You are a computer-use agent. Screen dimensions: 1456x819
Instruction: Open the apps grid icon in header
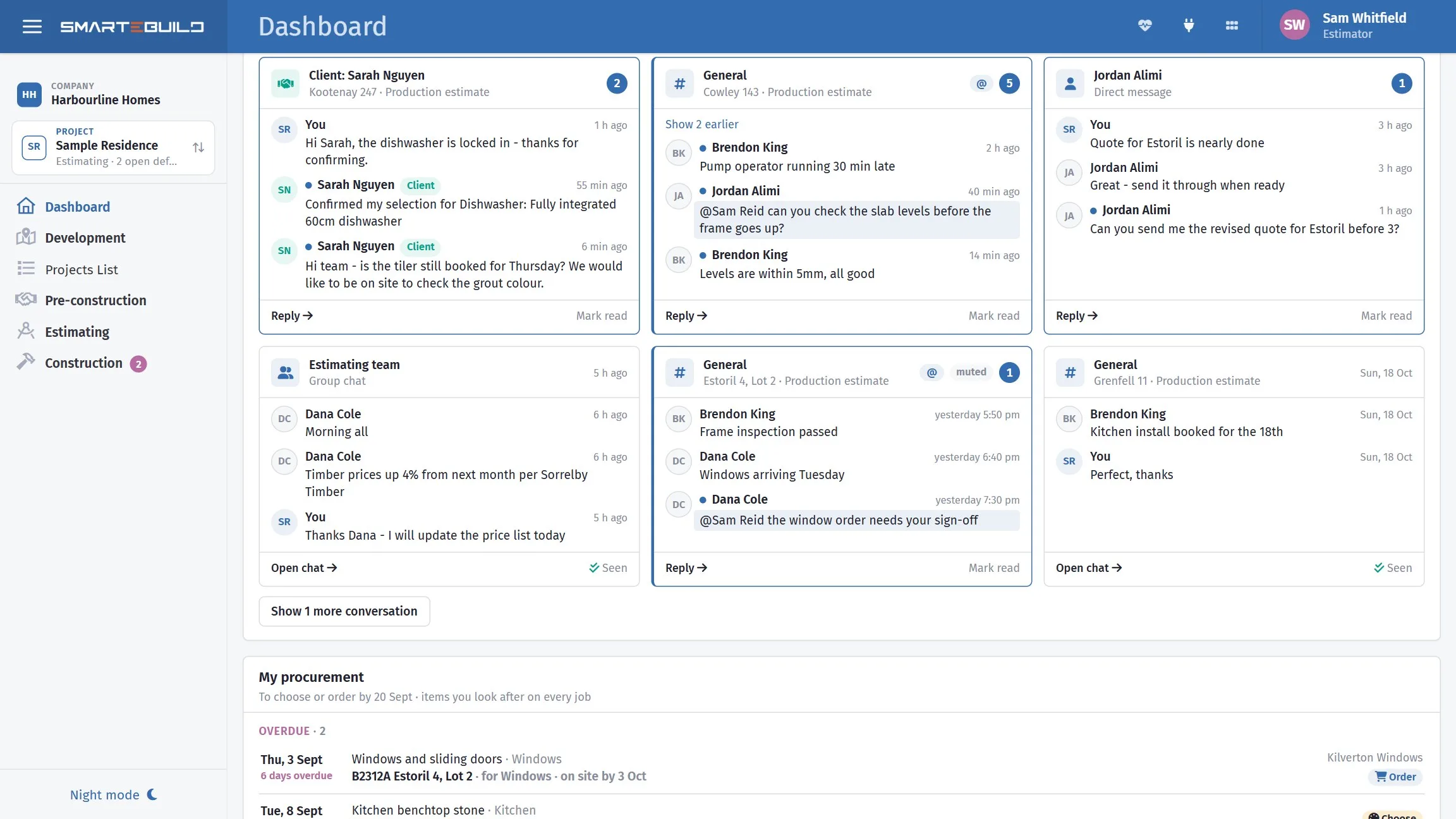click(1232, 26)
